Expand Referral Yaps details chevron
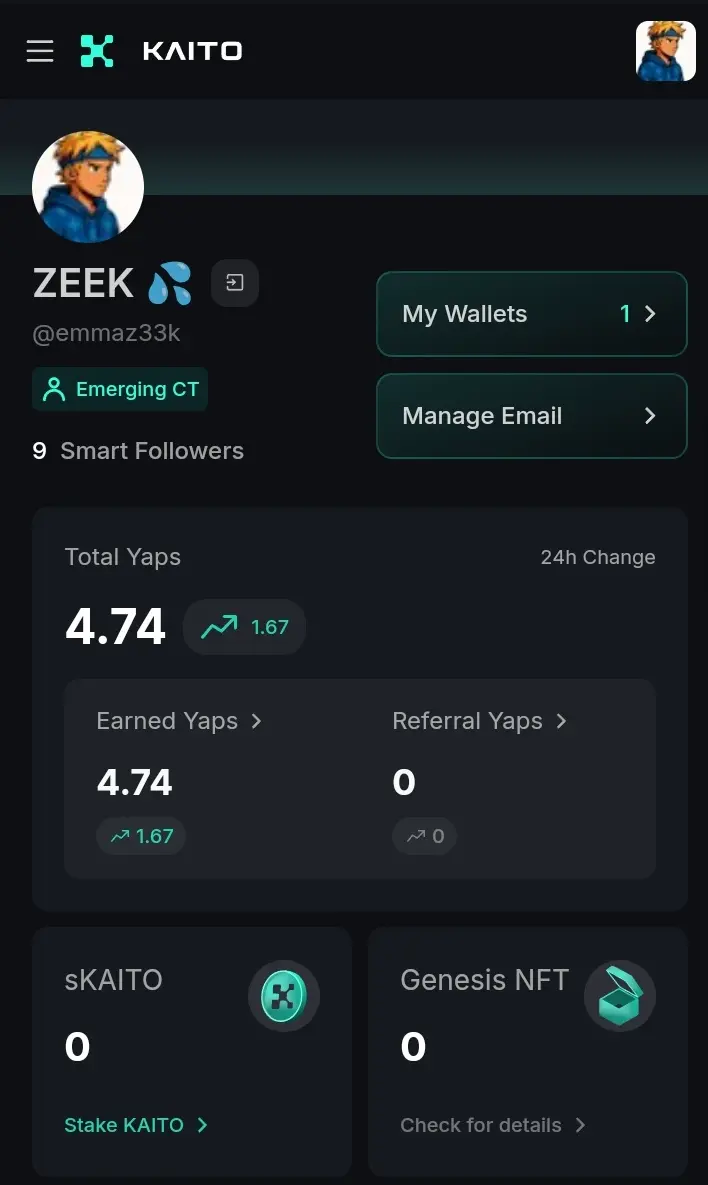Viewport: 708px width, 1185px height. (x=561, y=721)
